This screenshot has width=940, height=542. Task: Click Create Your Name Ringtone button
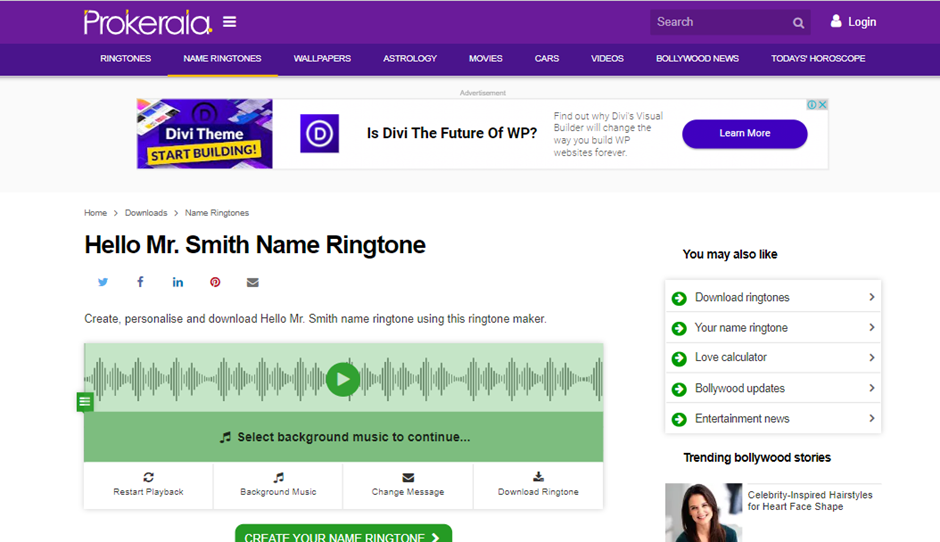pos(343,534)
